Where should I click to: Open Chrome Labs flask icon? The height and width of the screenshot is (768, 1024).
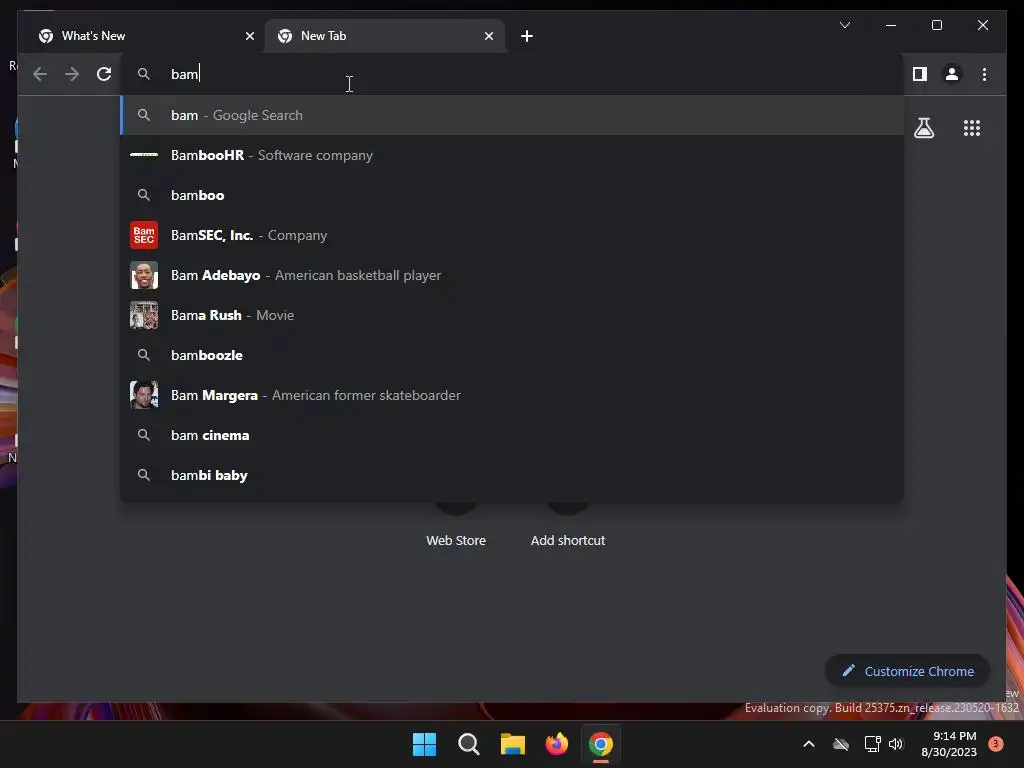pos(923,128)
